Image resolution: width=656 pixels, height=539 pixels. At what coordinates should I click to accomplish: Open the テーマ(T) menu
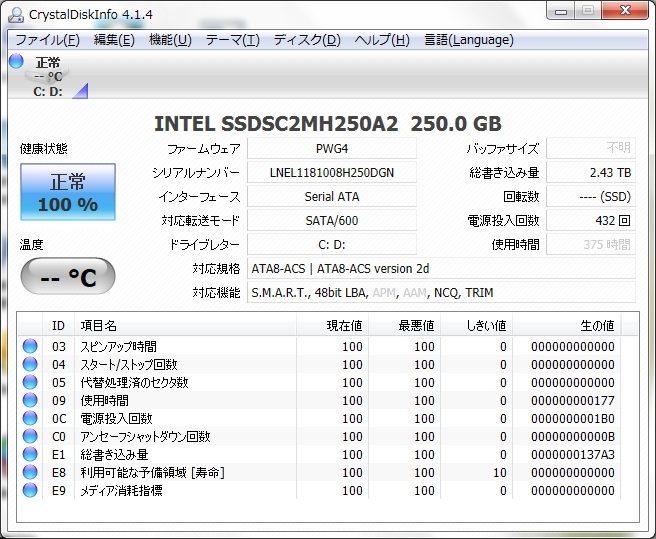232,40
